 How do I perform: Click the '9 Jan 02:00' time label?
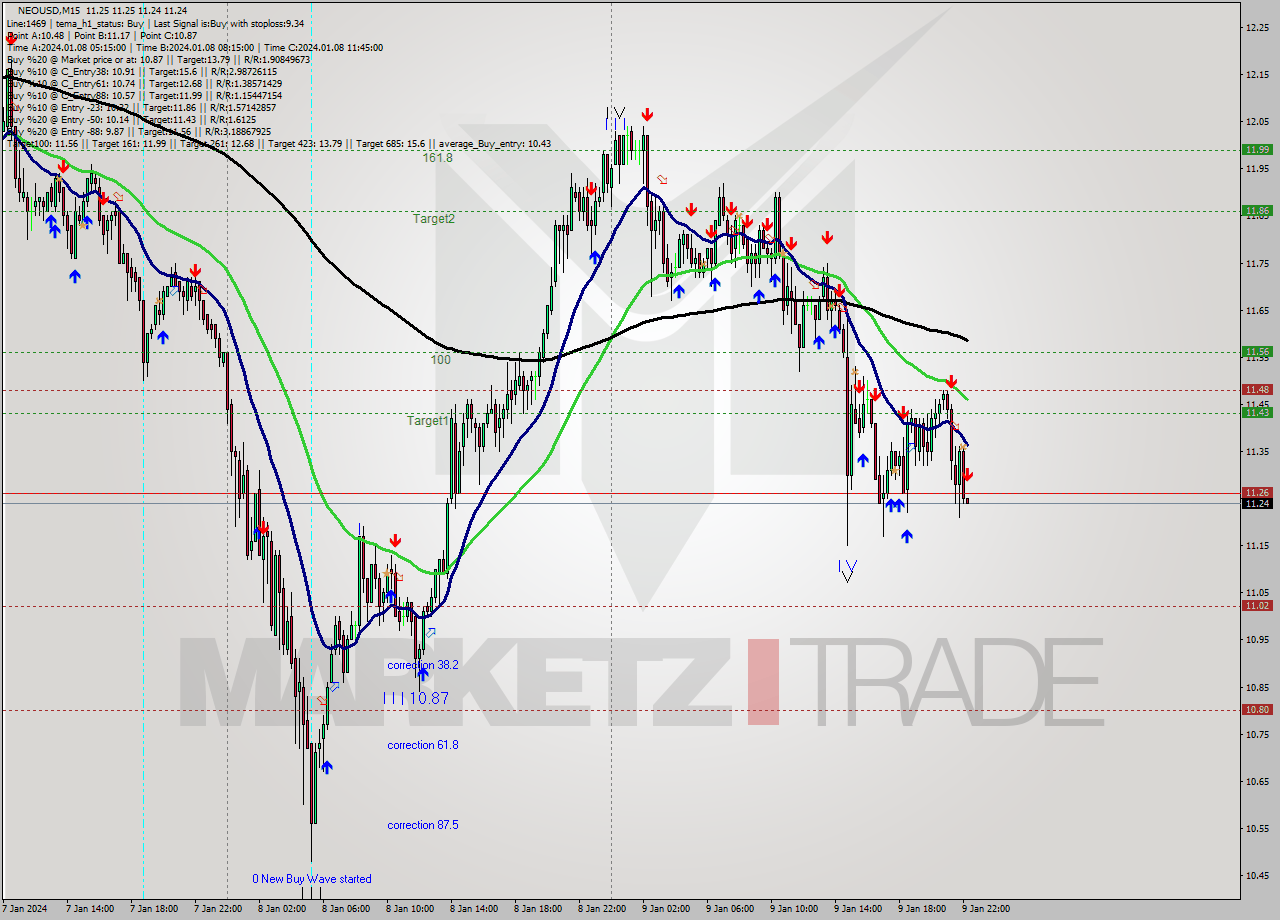tap(667, 909)
